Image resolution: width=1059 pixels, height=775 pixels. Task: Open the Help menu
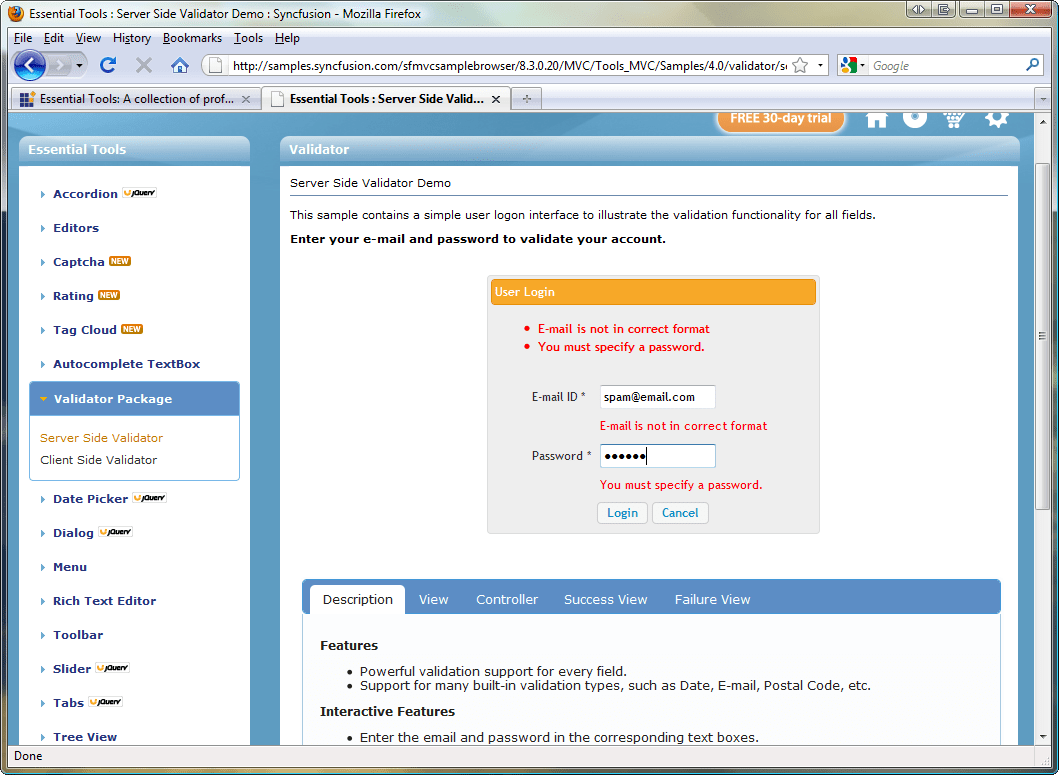coord(287,38)
